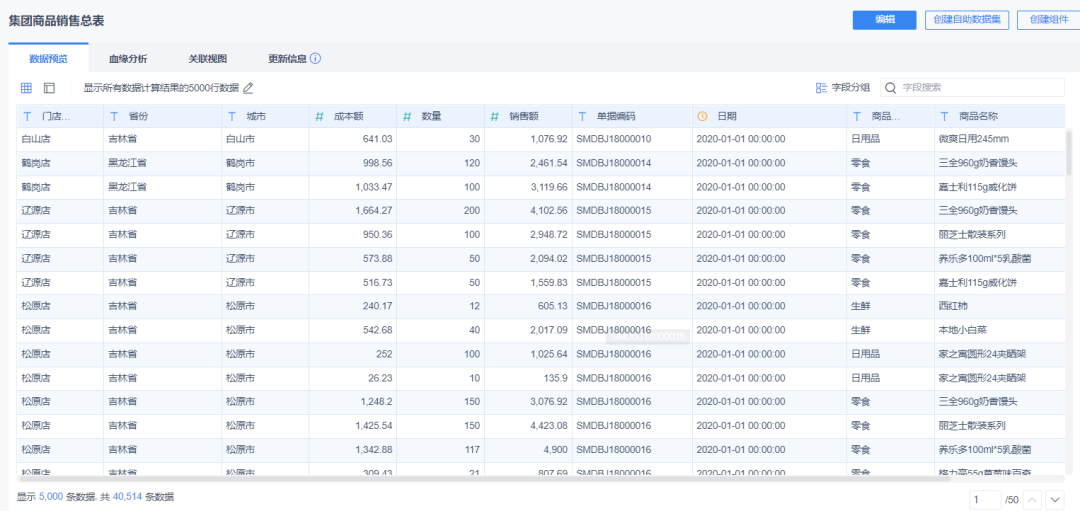Viewport: 1080px width, 511px height.
Task: Click magnifier icon in 字段搜索 box
Action: 891,87
